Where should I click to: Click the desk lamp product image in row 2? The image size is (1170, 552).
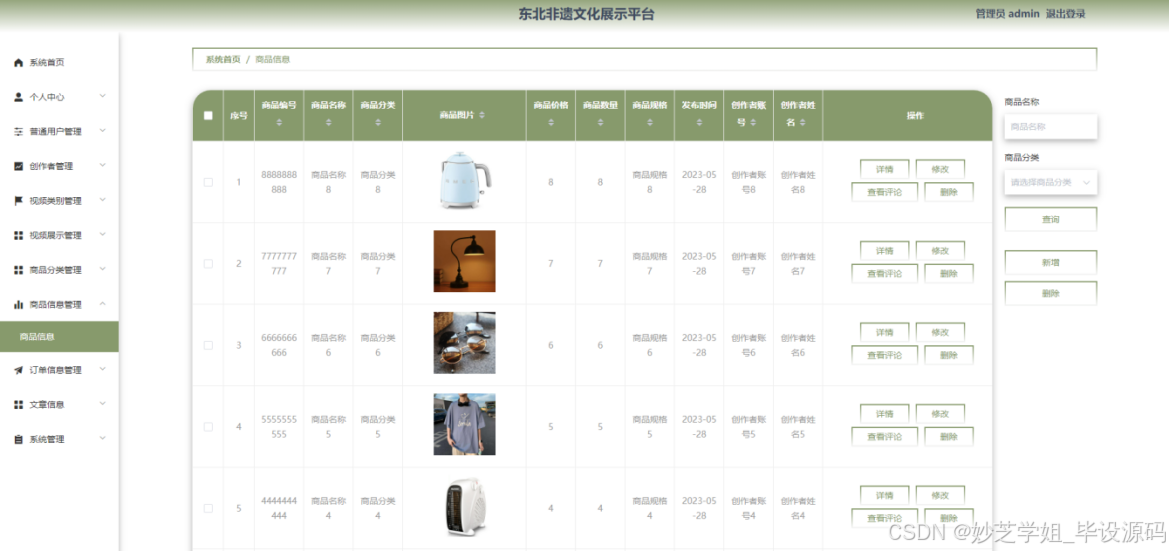pyautogui.click(x=464, y=261)
